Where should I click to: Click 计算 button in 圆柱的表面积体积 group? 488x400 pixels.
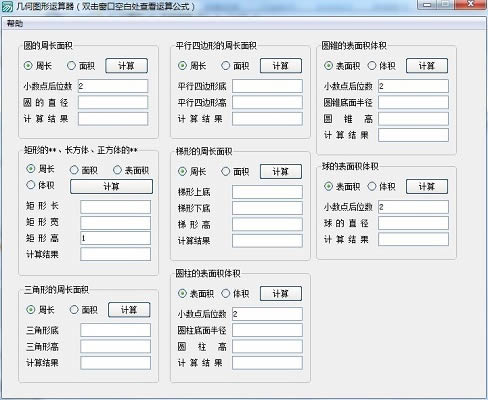(281, 293)
